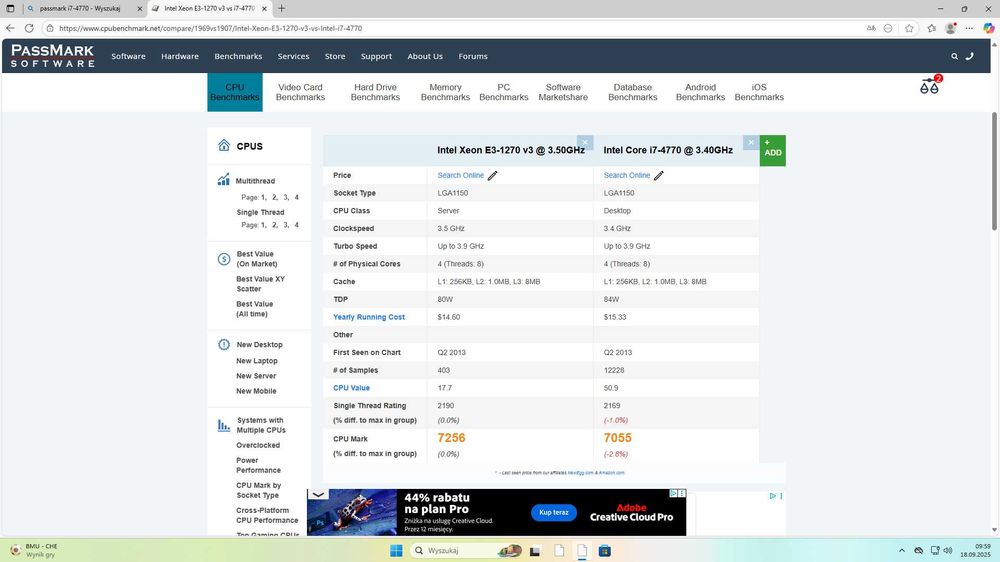Screen dimensions: 1000x562
Task: Close the passmark i7-4770 search tab
Action: click(140, 8)
